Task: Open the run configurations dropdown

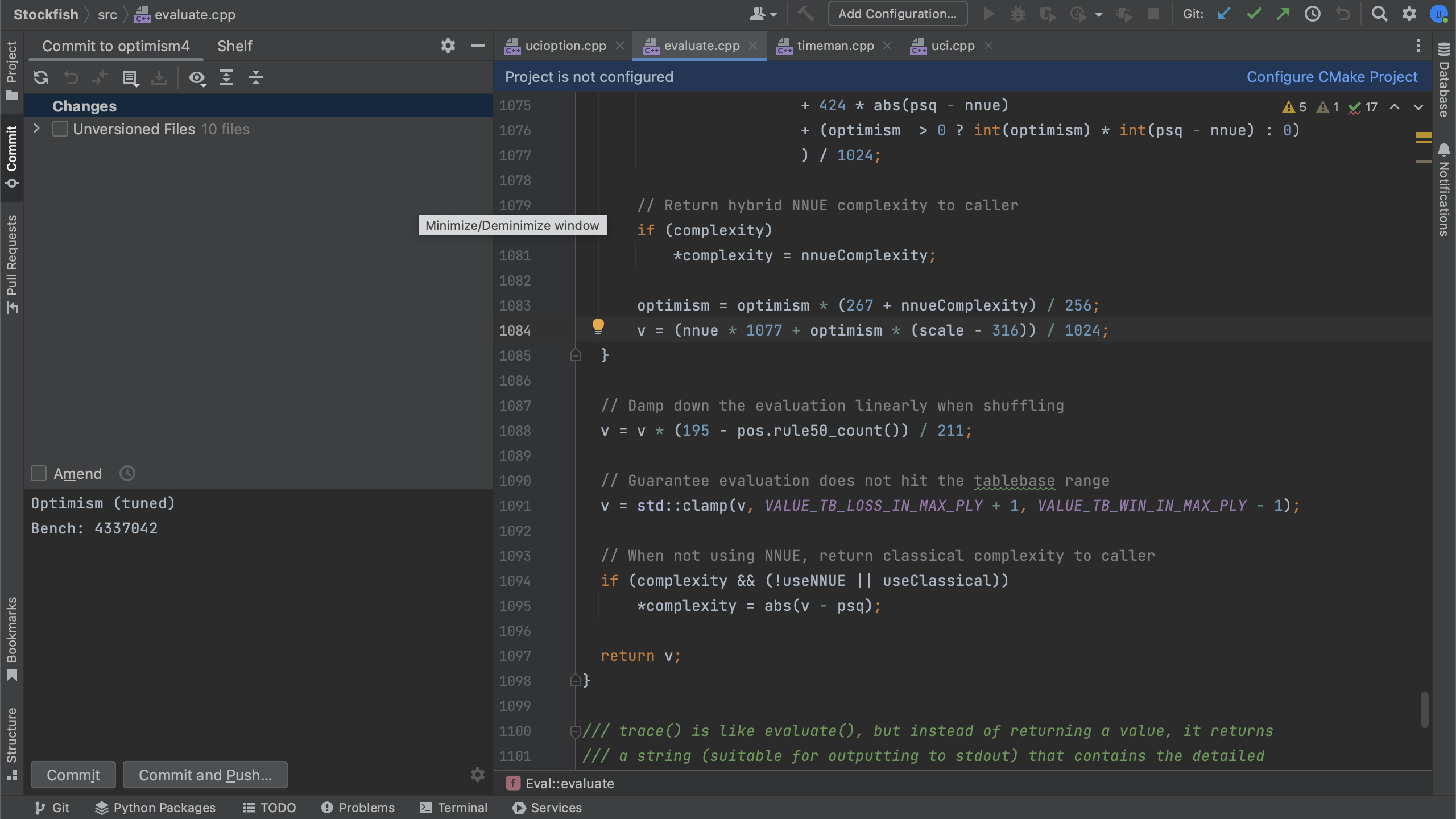Action: [x=897, y=14]
